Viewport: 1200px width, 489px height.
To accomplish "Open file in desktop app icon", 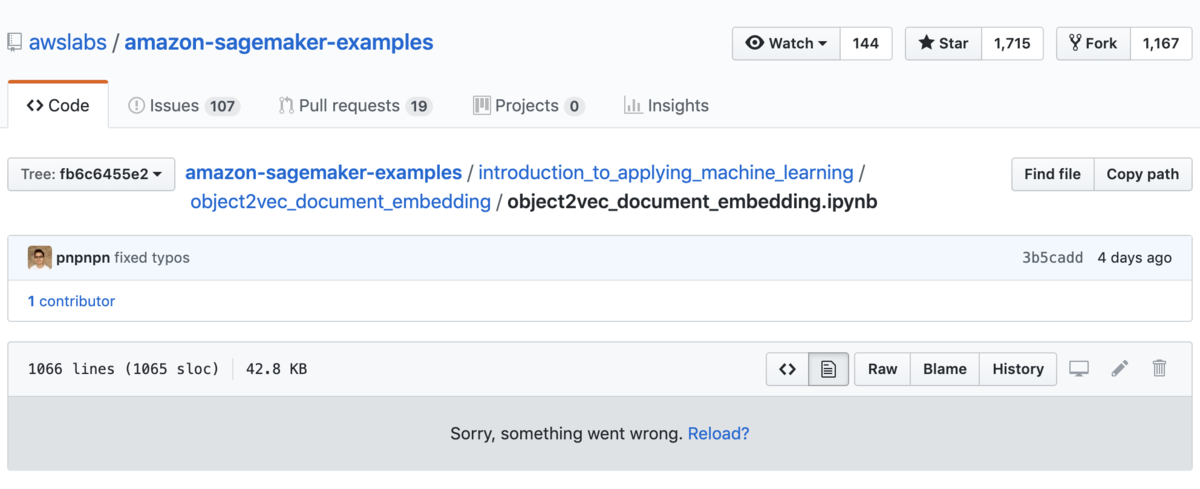I will [x=1079, y=369].
